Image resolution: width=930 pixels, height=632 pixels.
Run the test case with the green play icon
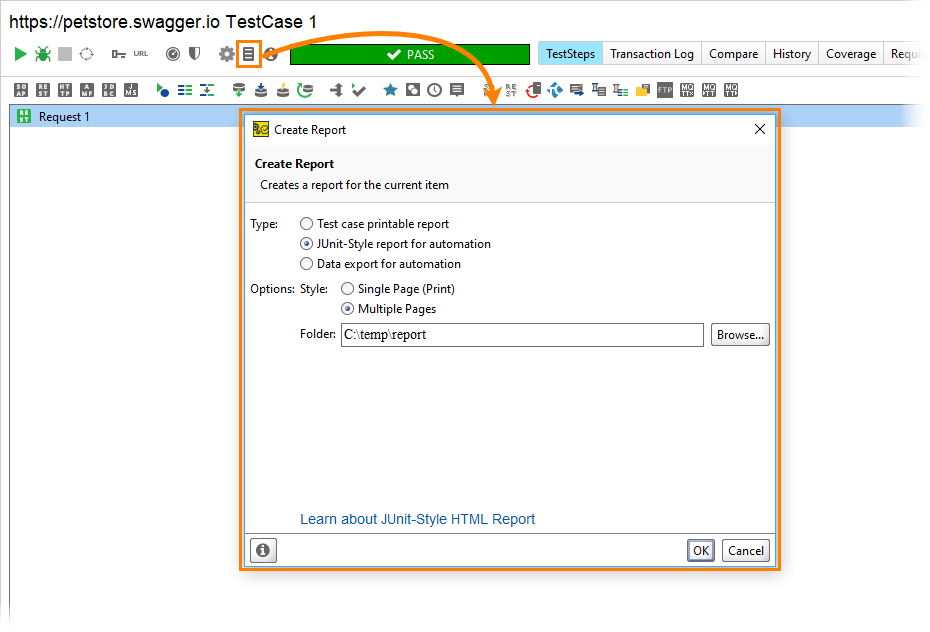coord(19,53)
